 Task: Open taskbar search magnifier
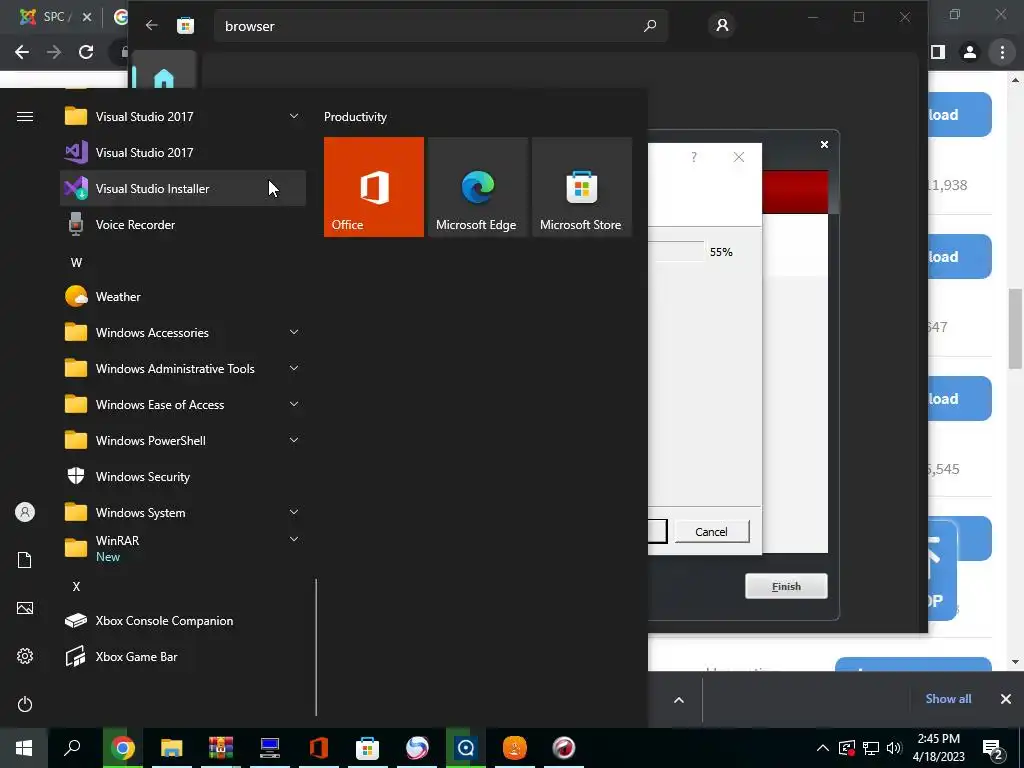coord(72,748)
